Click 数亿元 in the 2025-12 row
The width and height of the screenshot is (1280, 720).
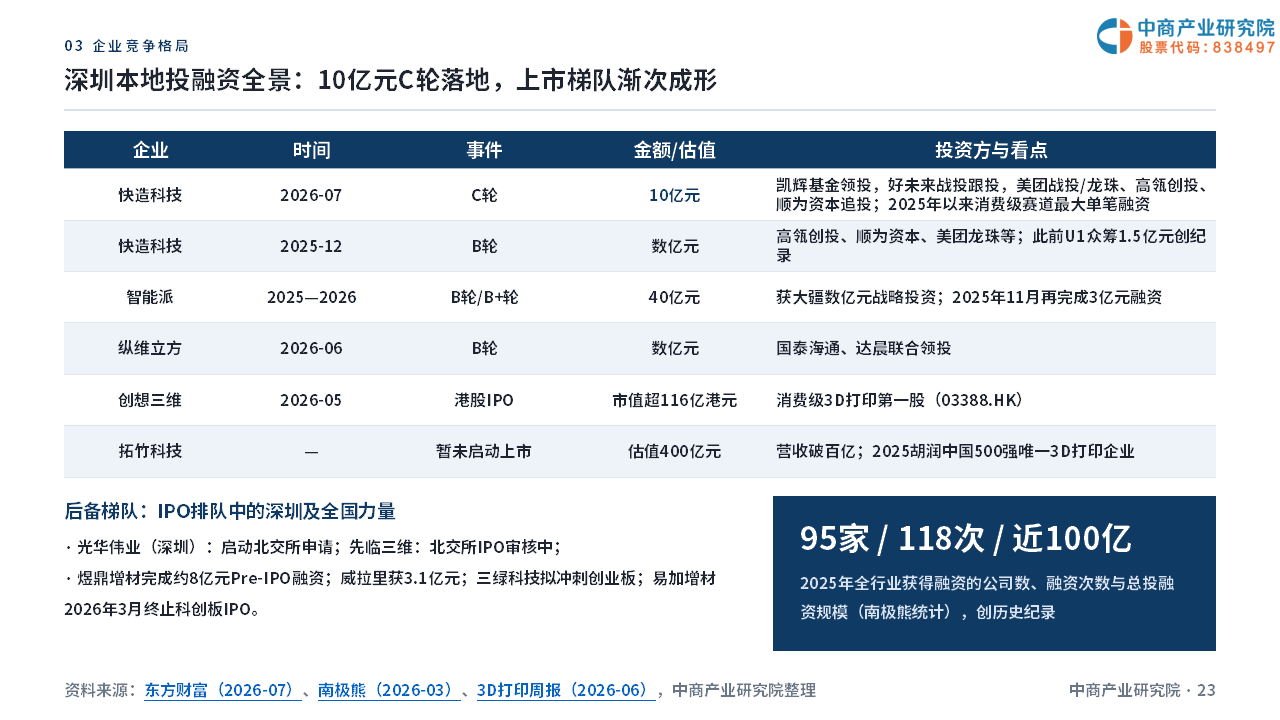tap(675, 246)
